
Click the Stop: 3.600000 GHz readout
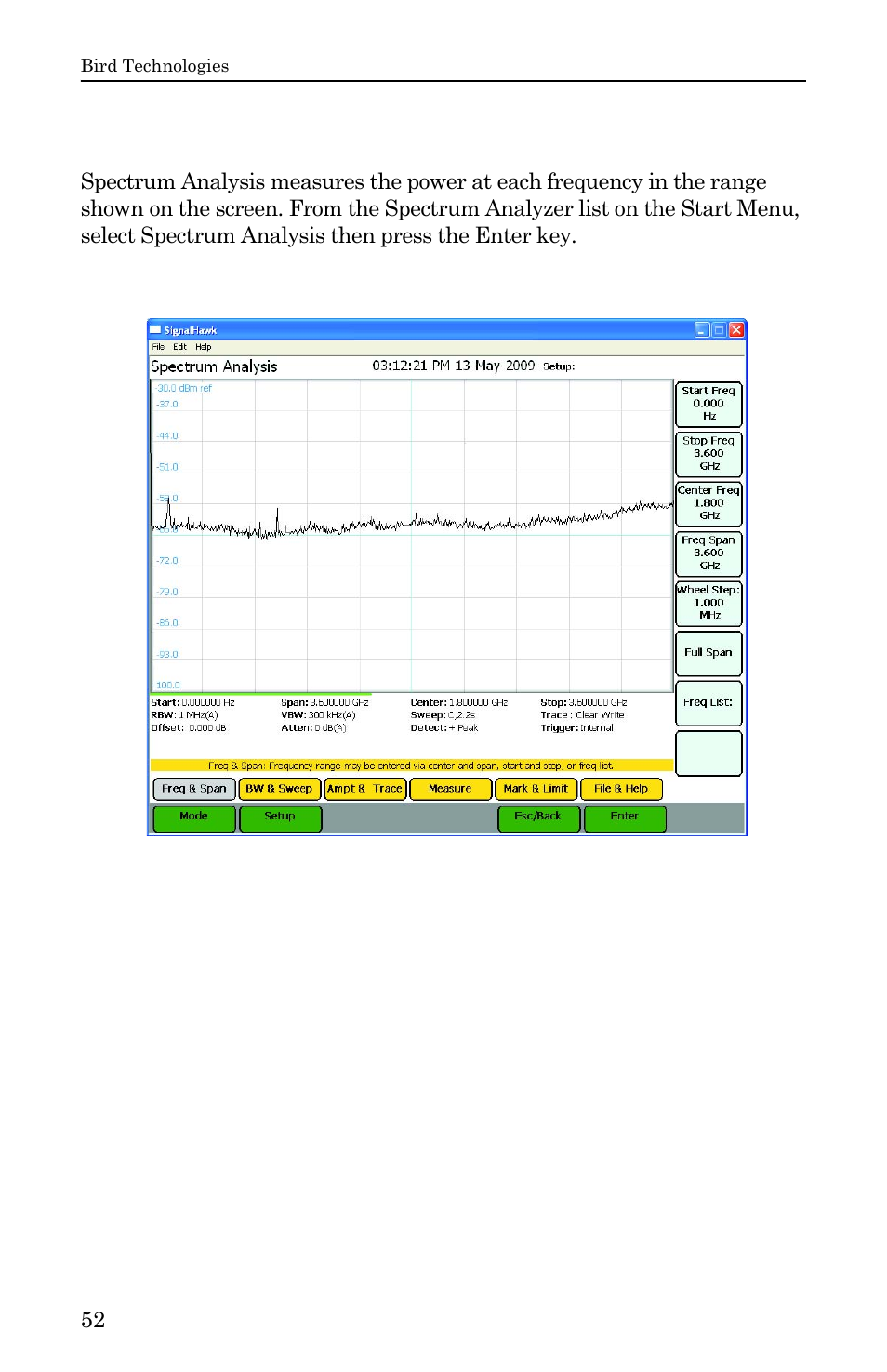click(x=584, y=703)
